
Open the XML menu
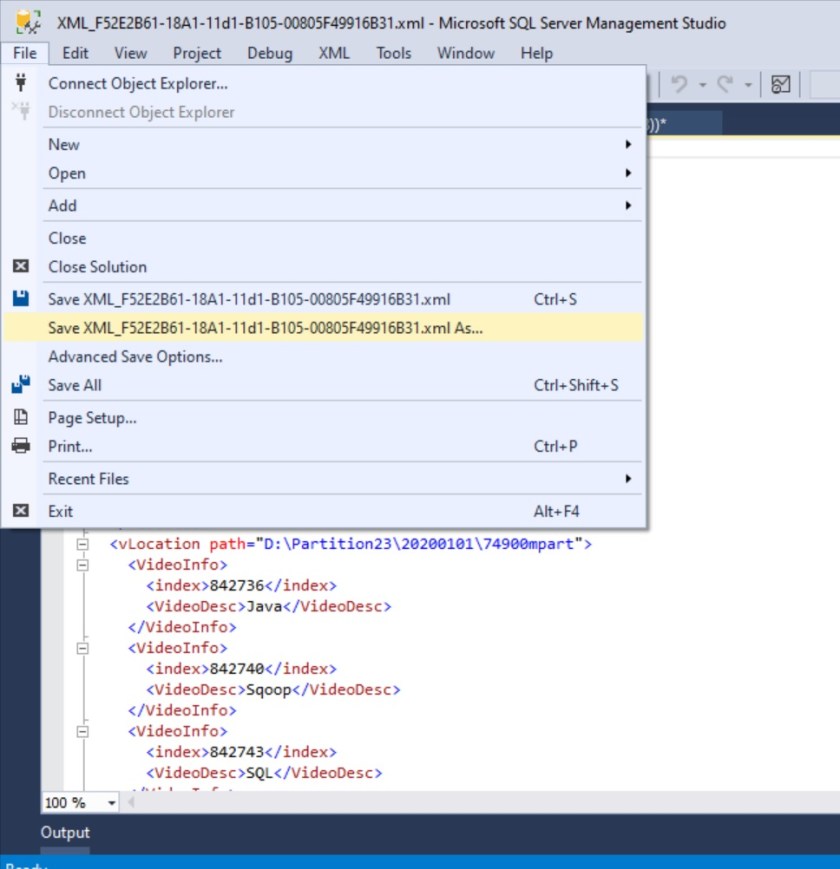click(x=334, y=53)
